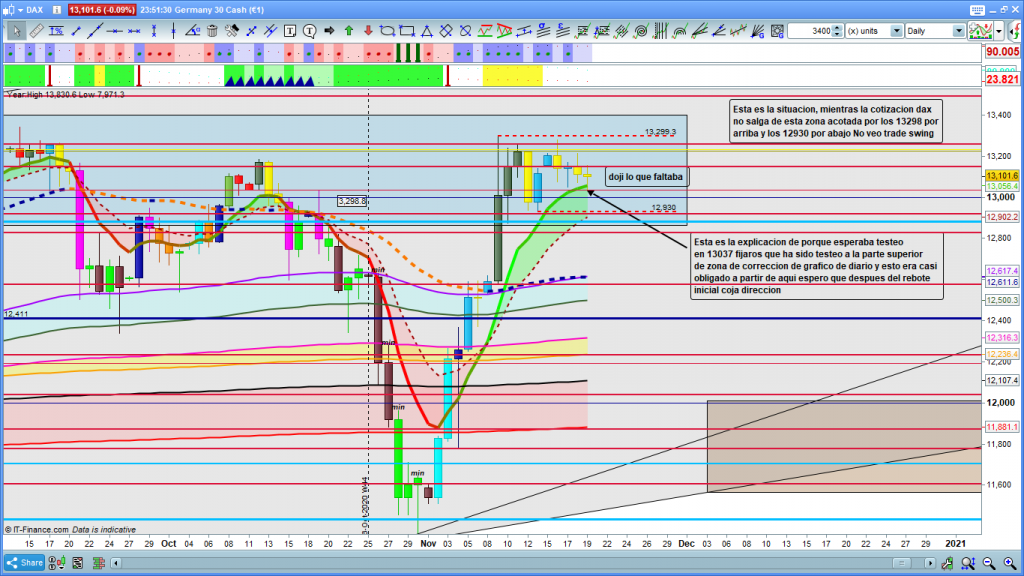Insert a green up arrow marker

coord(349,31)
